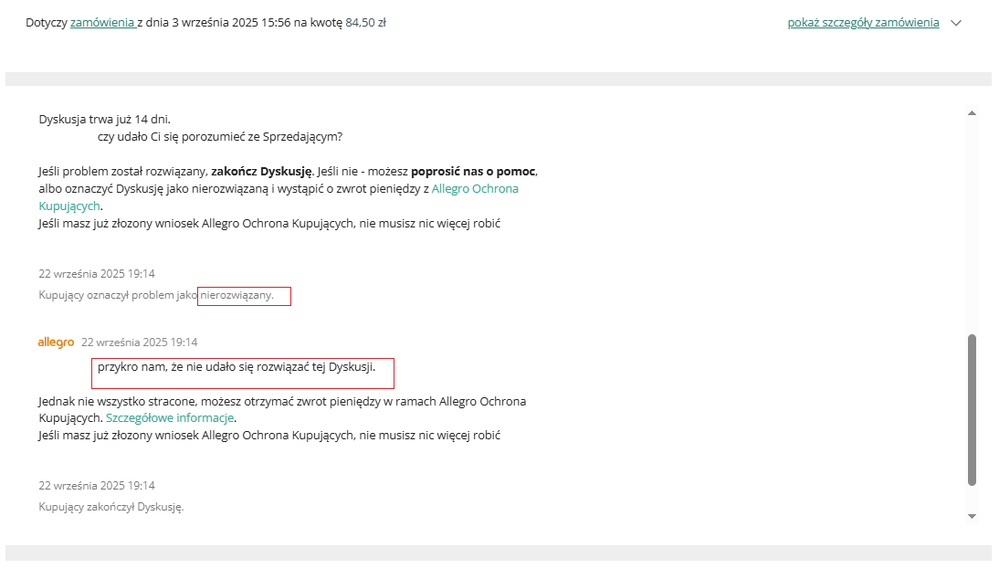This screenshot has width=999, height=580.
Task: Click the bold "zakończ Dyskusję" text
Action: point(262,171)
